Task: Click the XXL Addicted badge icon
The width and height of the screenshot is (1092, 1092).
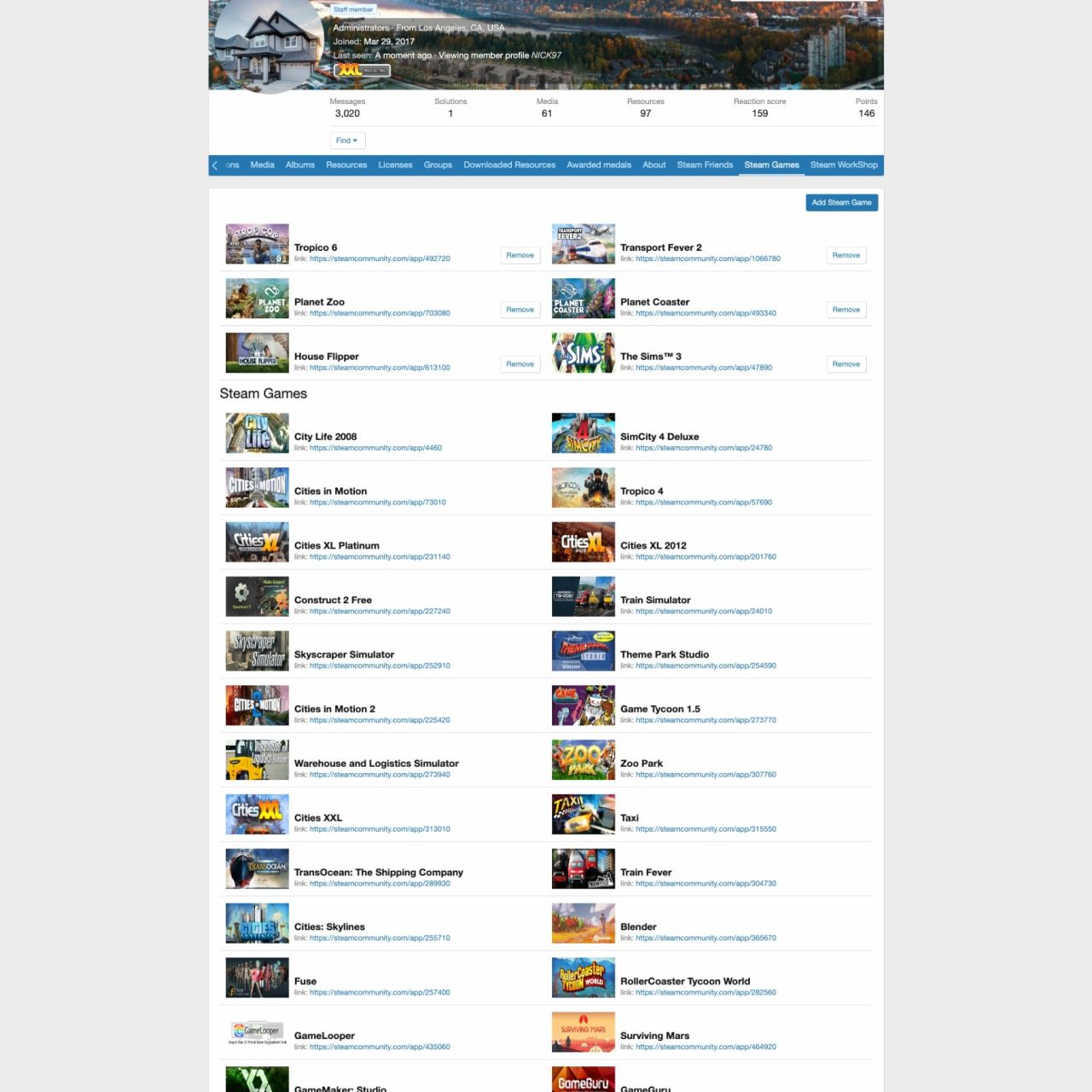Action: pyautogui.click(x=363, y=71)
